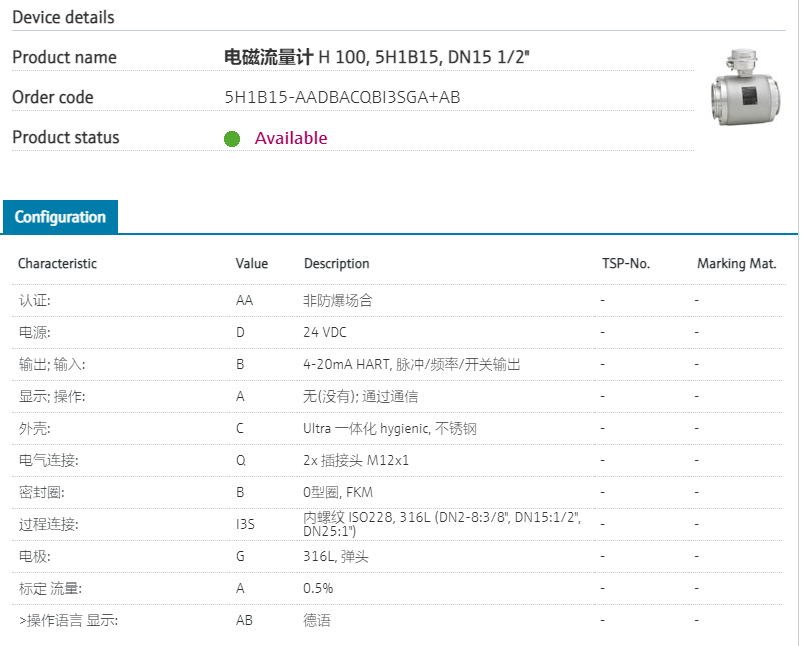Select the 4-20mA HART output description
Viewport: 801px width, 646px height.
coord(411,365)
